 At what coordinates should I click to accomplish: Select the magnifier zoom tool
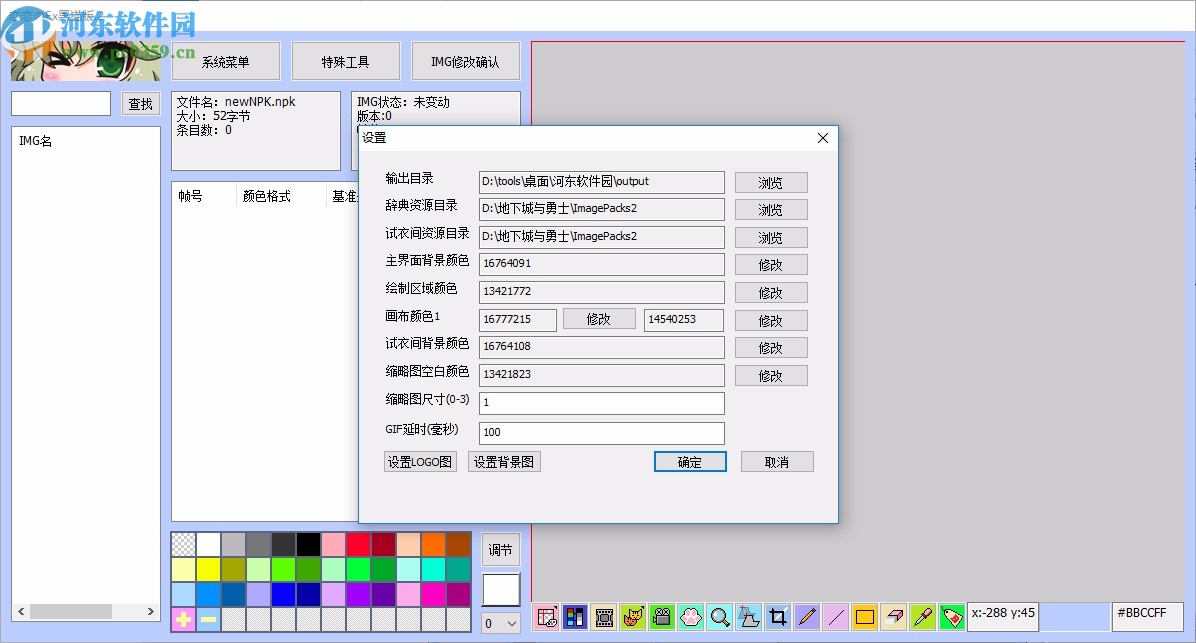pos(719,617)
